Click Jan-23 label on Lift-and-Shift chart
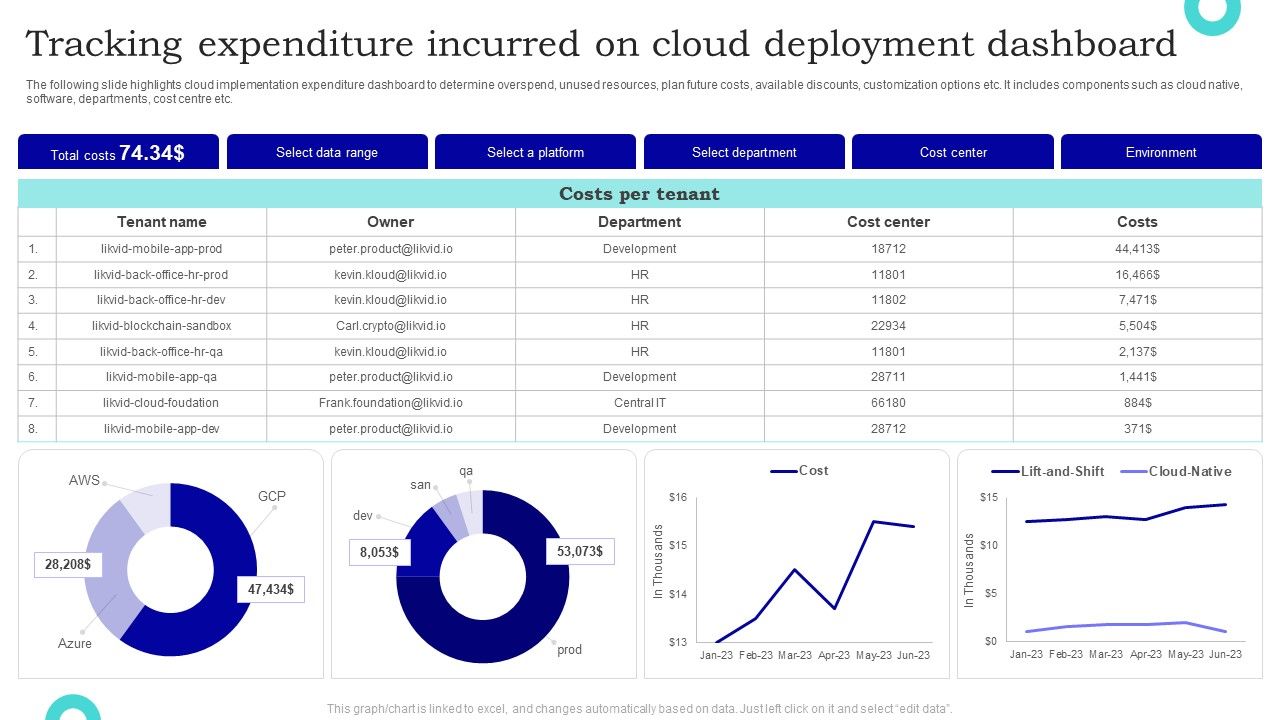The image size is (1280, 720). (1027, 654)
